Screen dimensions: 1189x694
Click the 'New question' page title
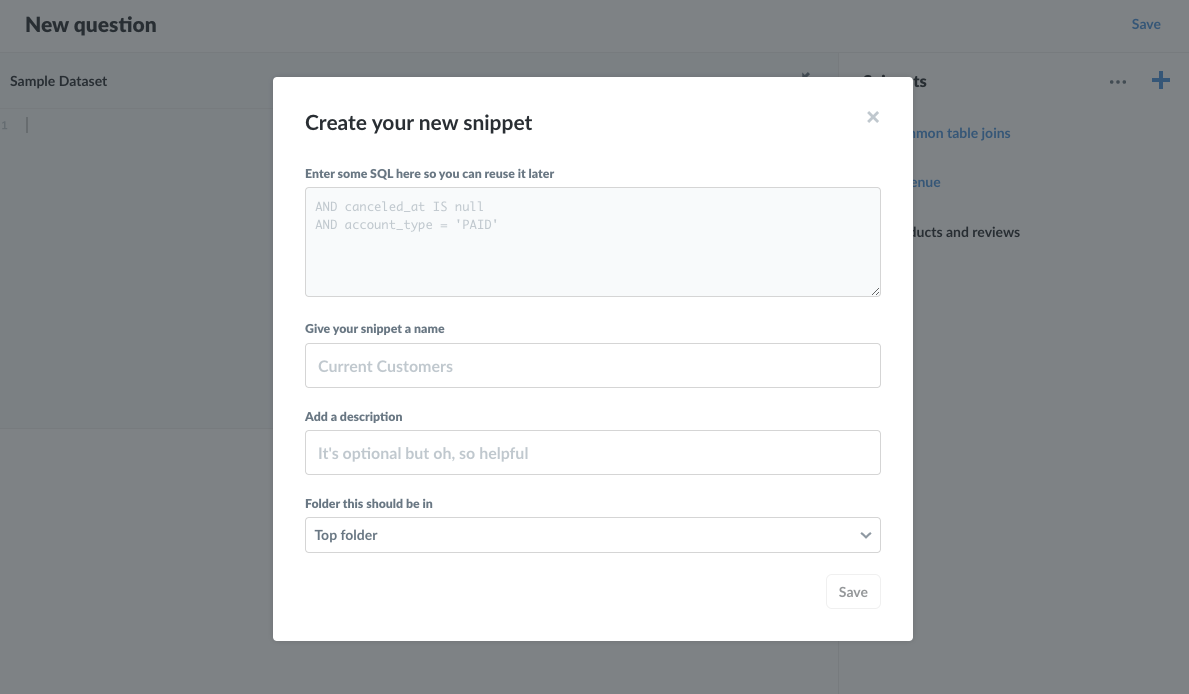90,23
